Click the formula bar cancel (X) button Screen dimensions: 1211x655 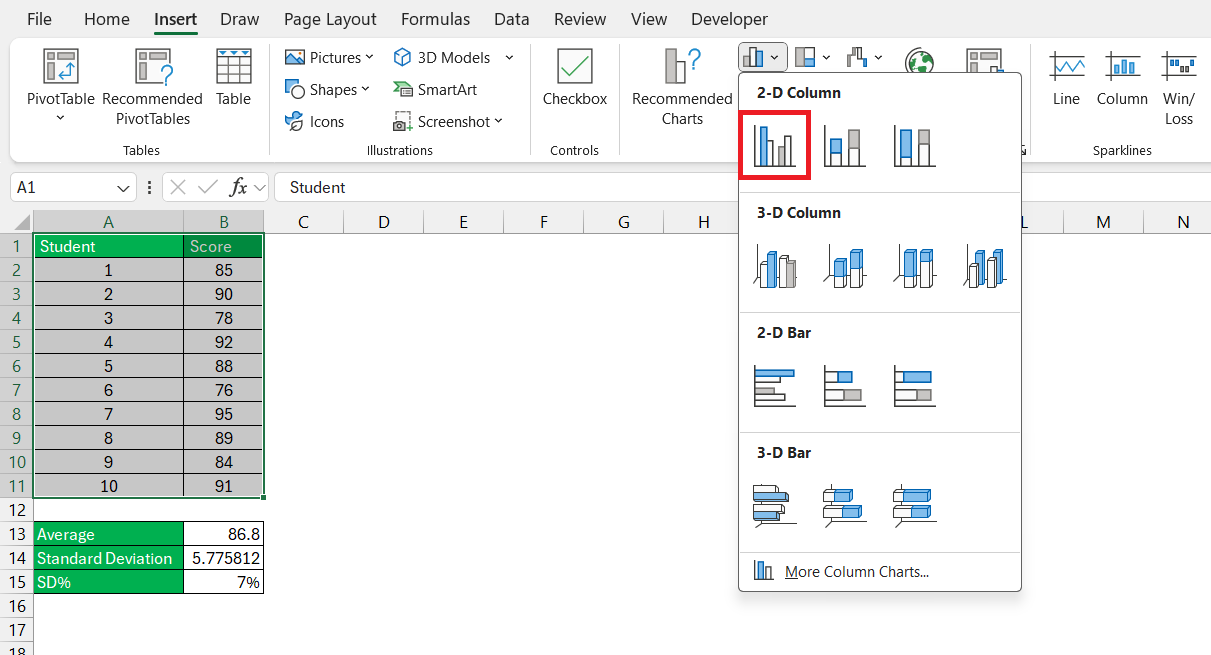click(178, 187)
